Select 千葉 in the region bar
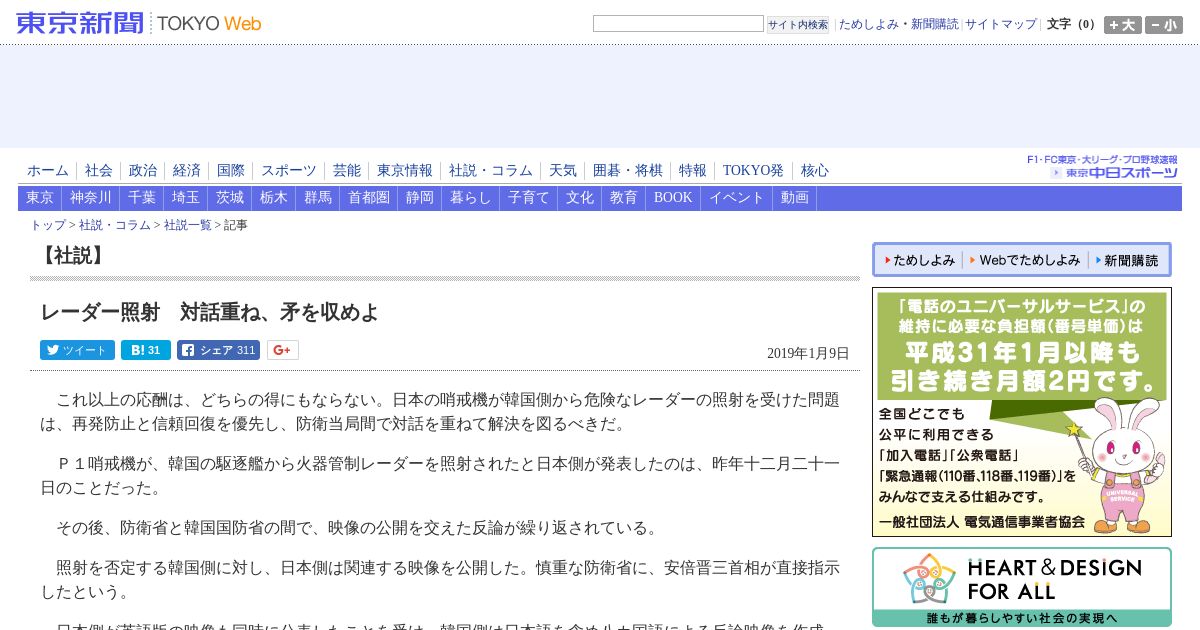Viewport: 1200px width, 630px height. [142, 198]
